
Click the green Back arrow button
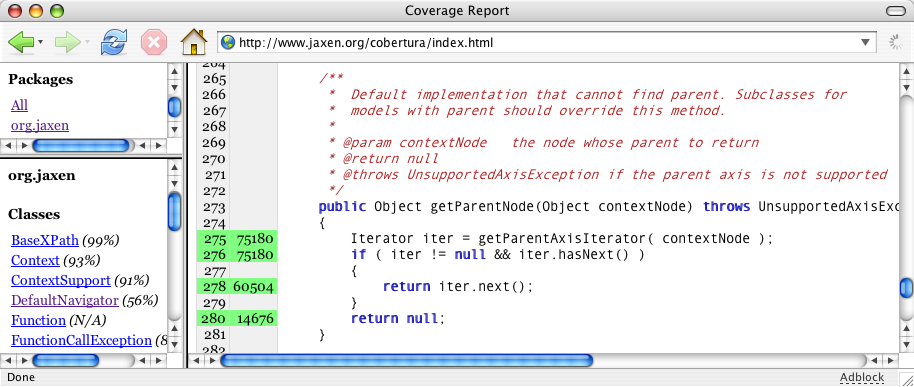tap(21, 43)
